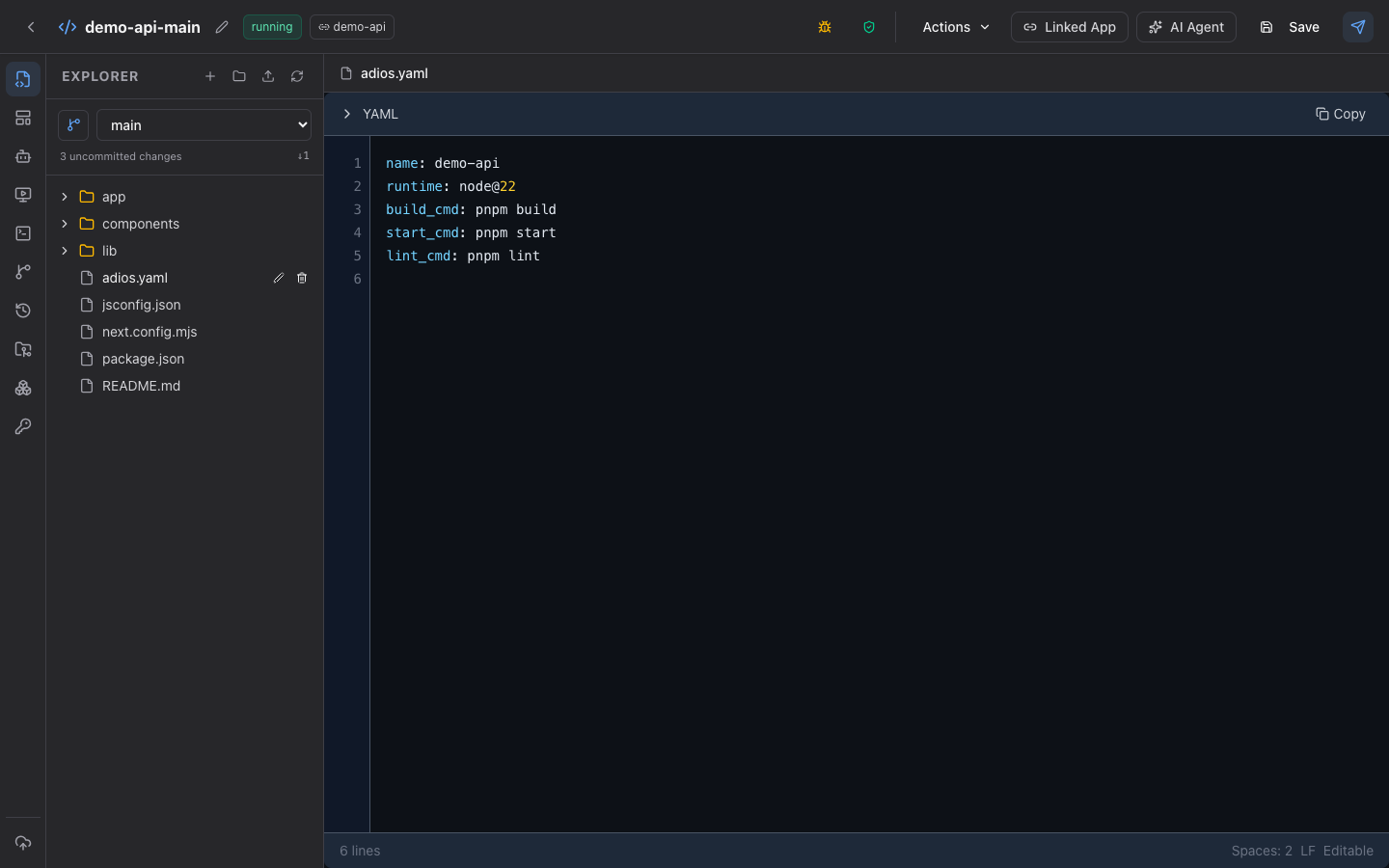Click the 3 uncommitted changes text
The image size is (1389, 868).
pyautogui.click(x=121, y=156)
